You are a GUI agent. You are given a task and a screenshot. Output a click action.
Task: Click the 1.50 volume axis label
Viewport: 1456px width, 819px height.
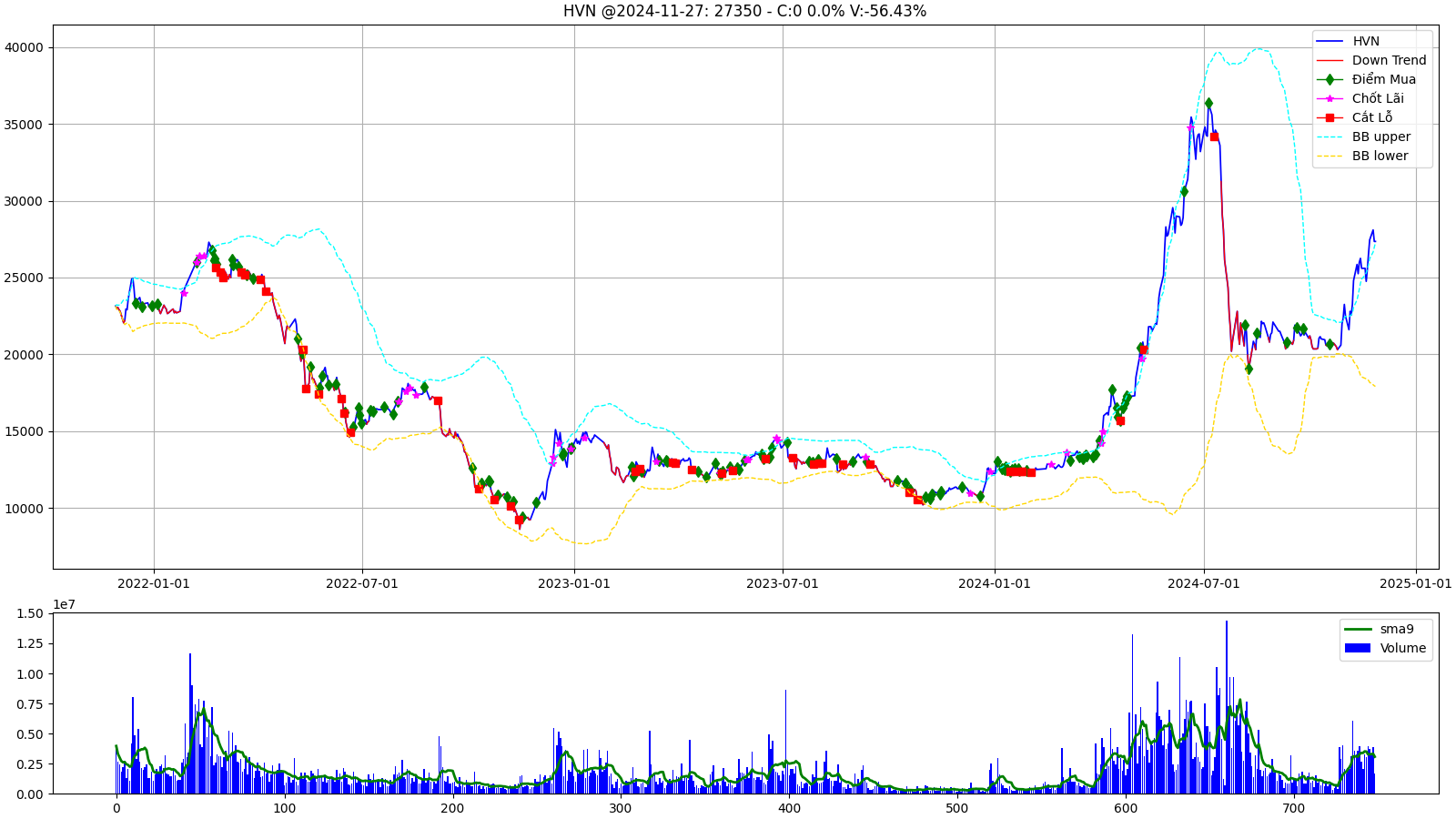[30, 613]
